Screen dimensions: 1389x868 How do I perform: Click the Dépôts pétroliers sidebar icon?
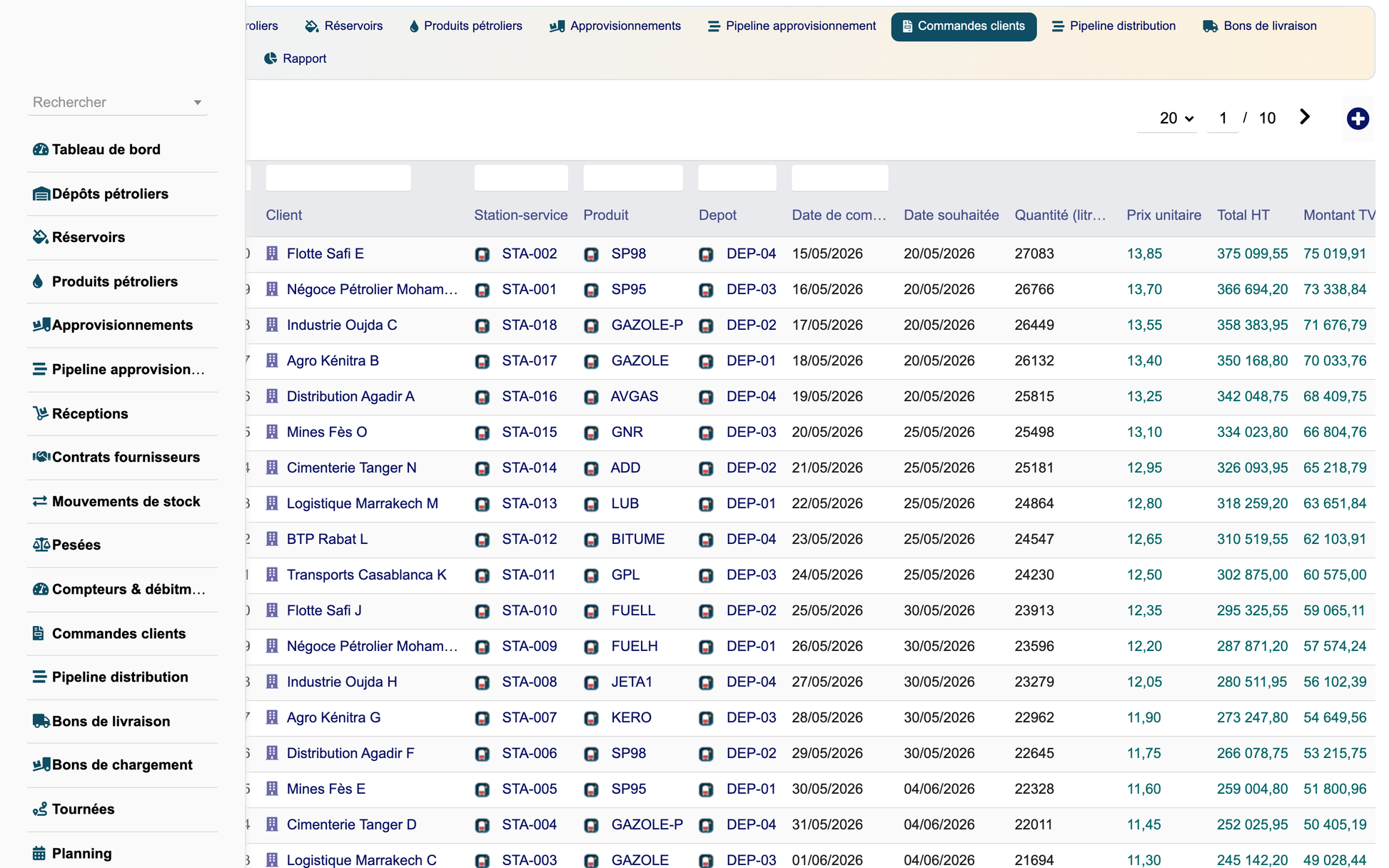(x=41, y=193)
